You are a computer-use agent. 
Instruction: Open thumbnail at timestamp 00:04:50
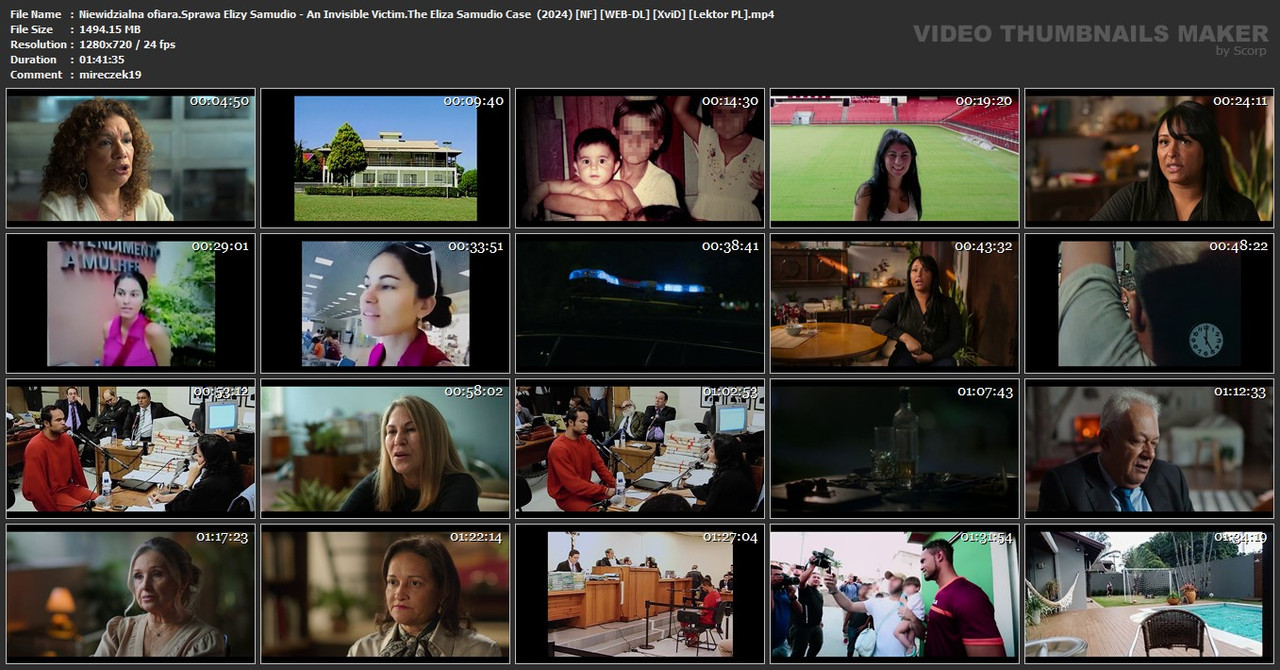131,158
